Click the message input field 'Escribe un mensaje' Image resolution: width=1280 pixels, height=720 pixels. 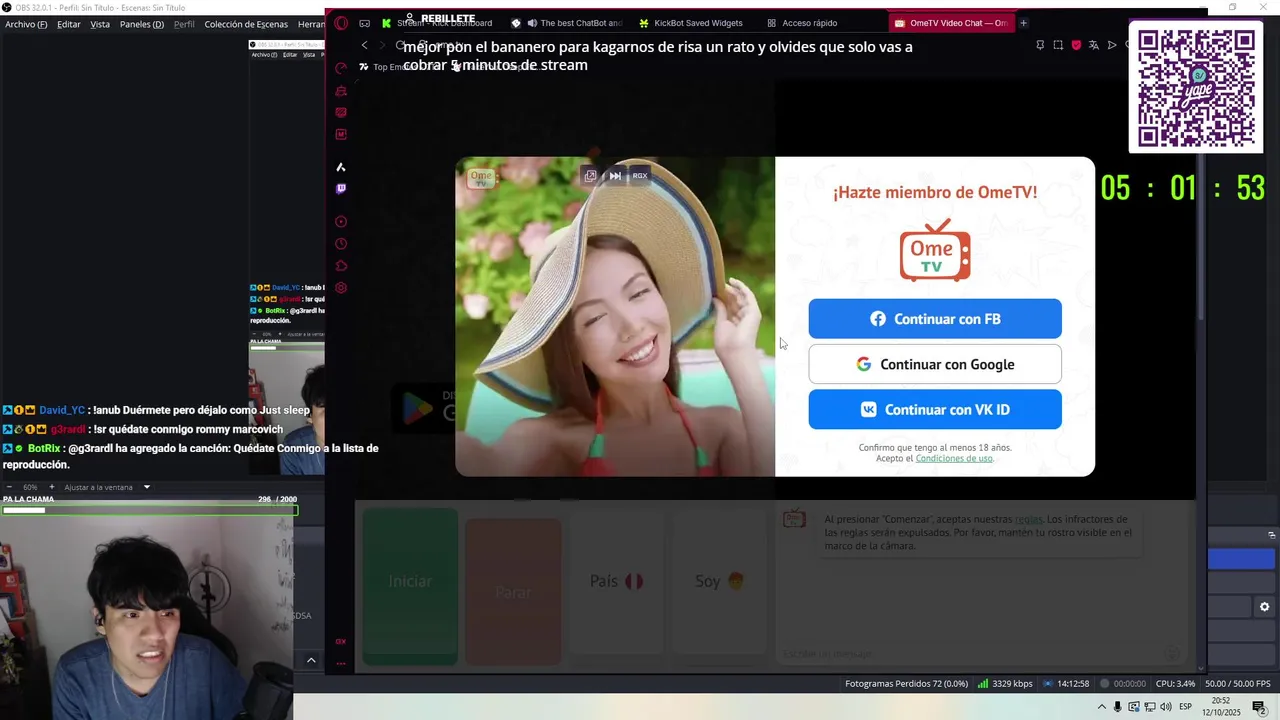(x=970, y=653)
